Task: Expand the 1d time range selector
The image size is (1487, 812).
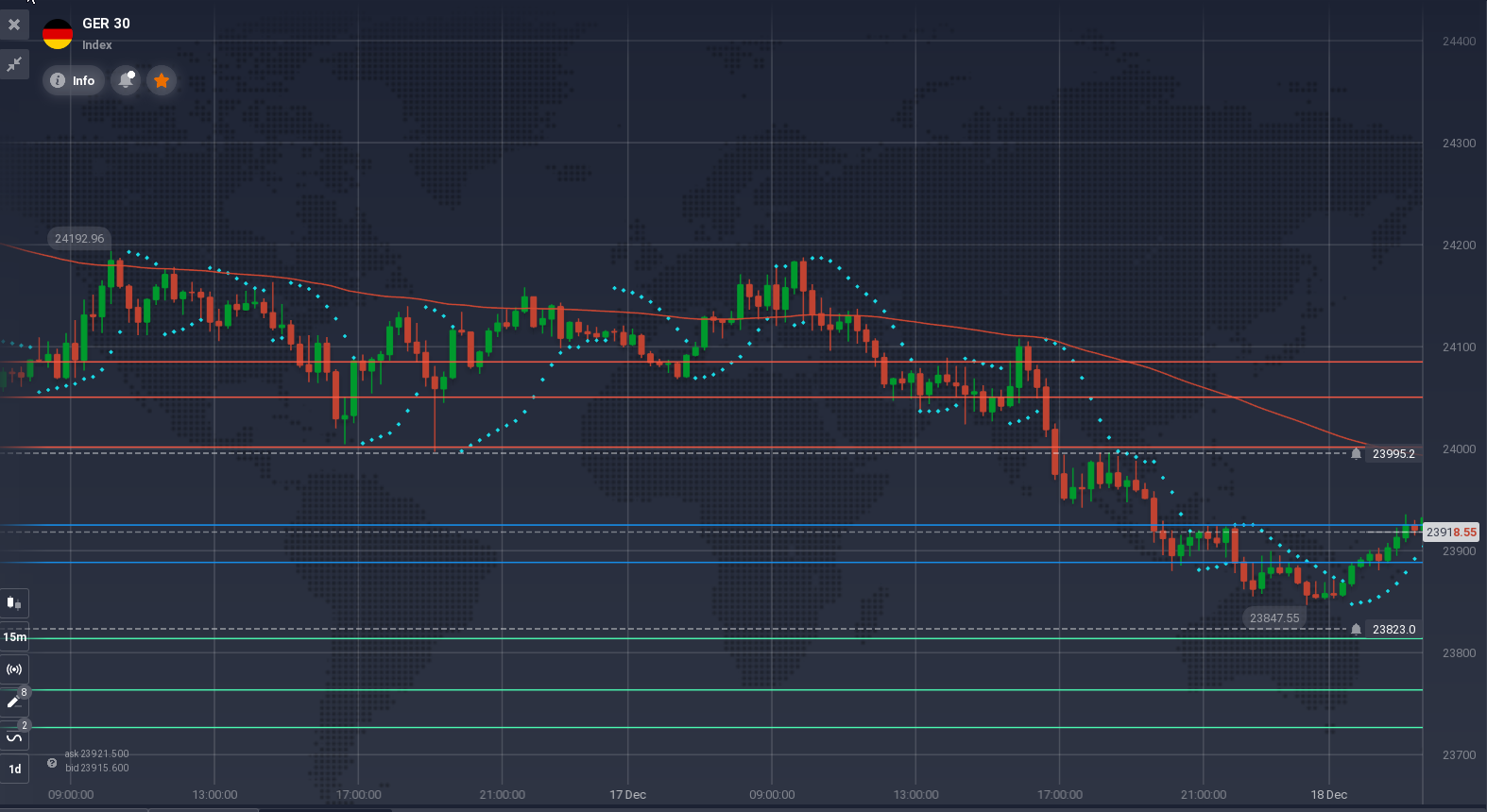Action: 14,770
